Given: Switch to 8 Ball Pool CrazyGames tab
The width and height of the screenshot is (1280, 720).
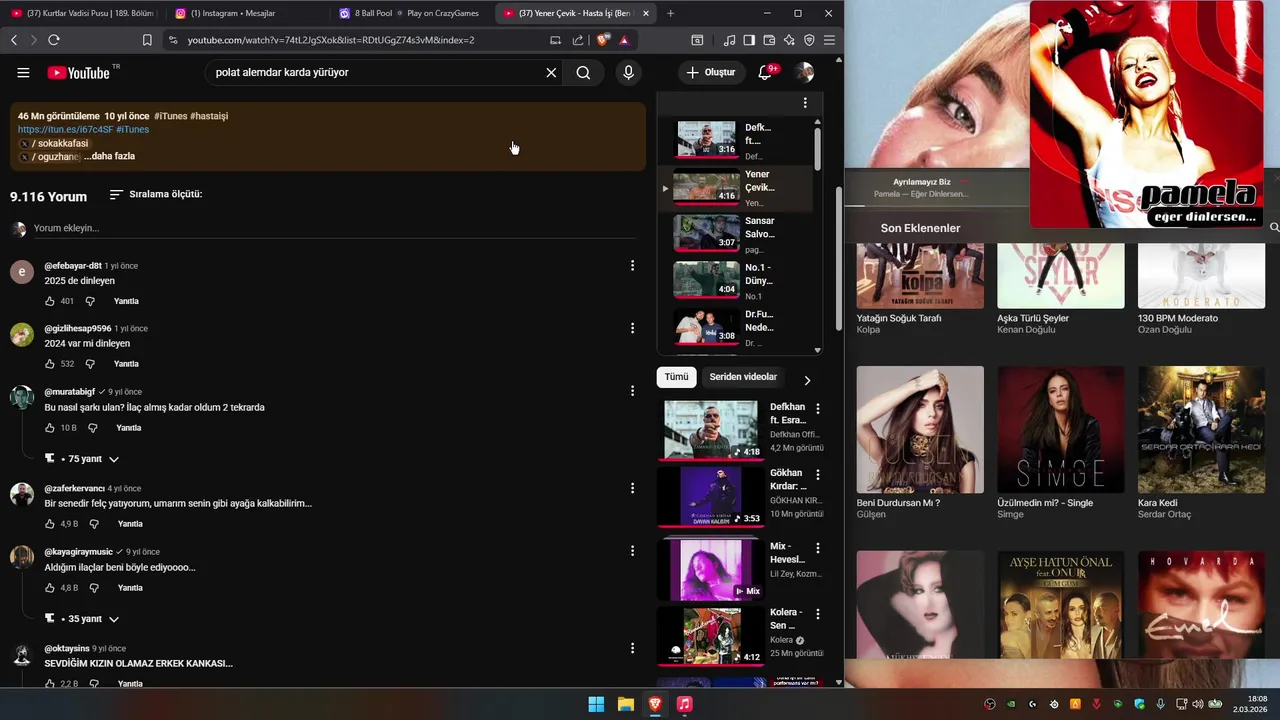Looking at the screenshot, I should [410, 13].
